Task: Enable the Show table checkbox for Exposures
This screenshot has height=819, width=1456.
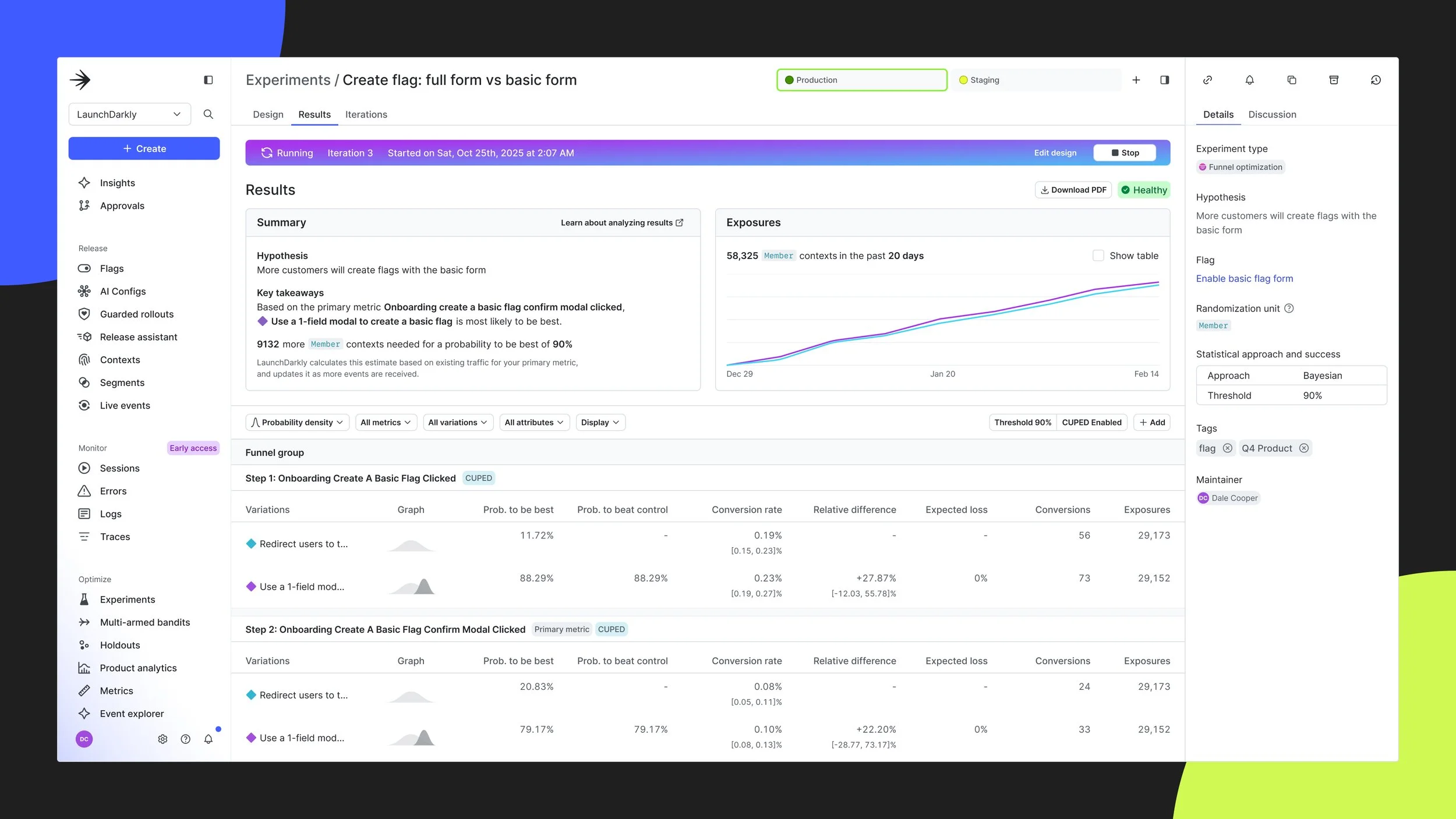Action: pyautogui.click(x=1098, y=255)
